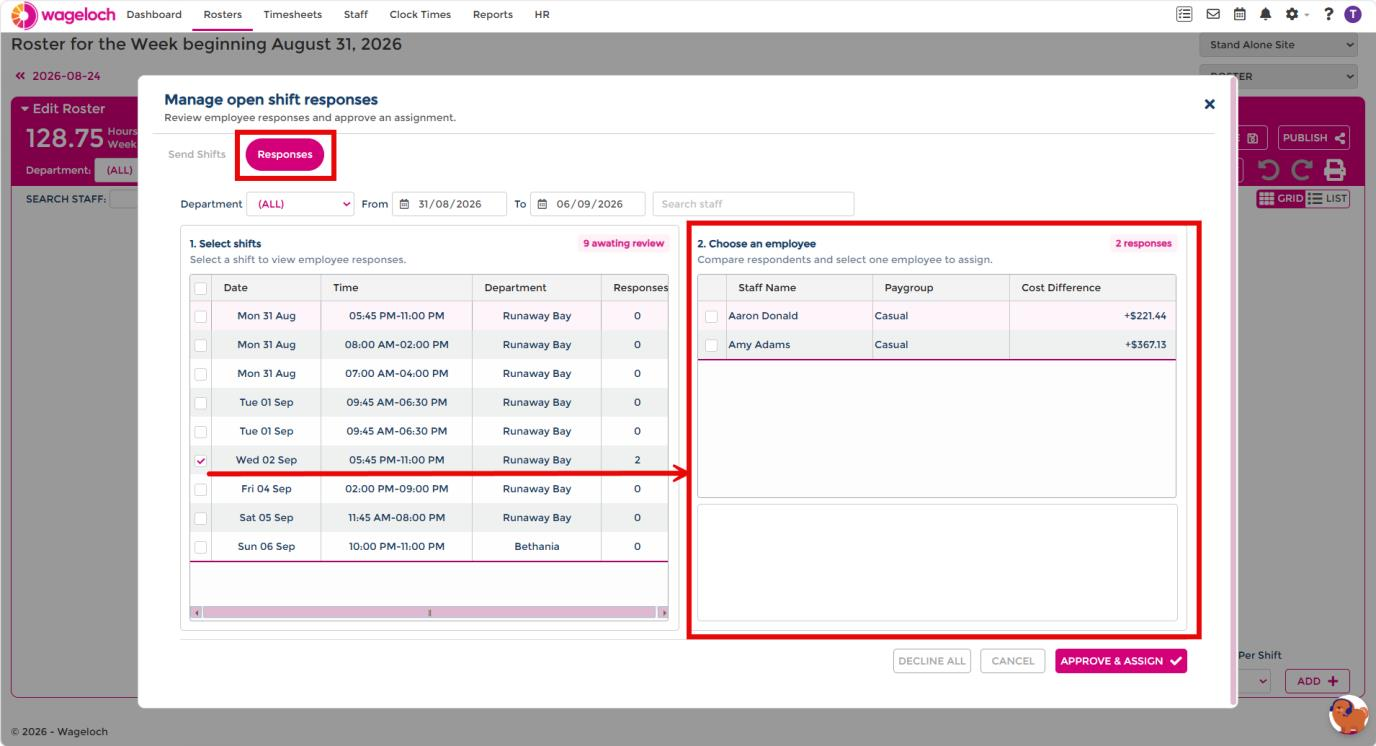The width and height of the screenshot is (1376, 746).
Task: Click the CANCEL button
Action: coord(1013,661)
